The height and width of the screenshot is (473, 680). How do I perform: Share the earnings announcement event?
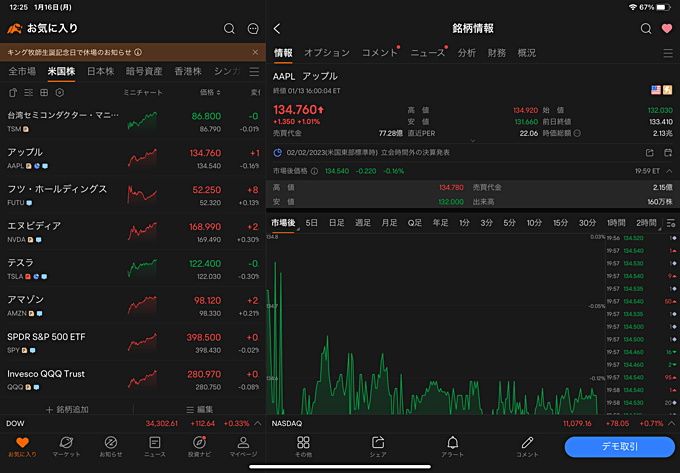pyautogui.click(x=649, y=153)
